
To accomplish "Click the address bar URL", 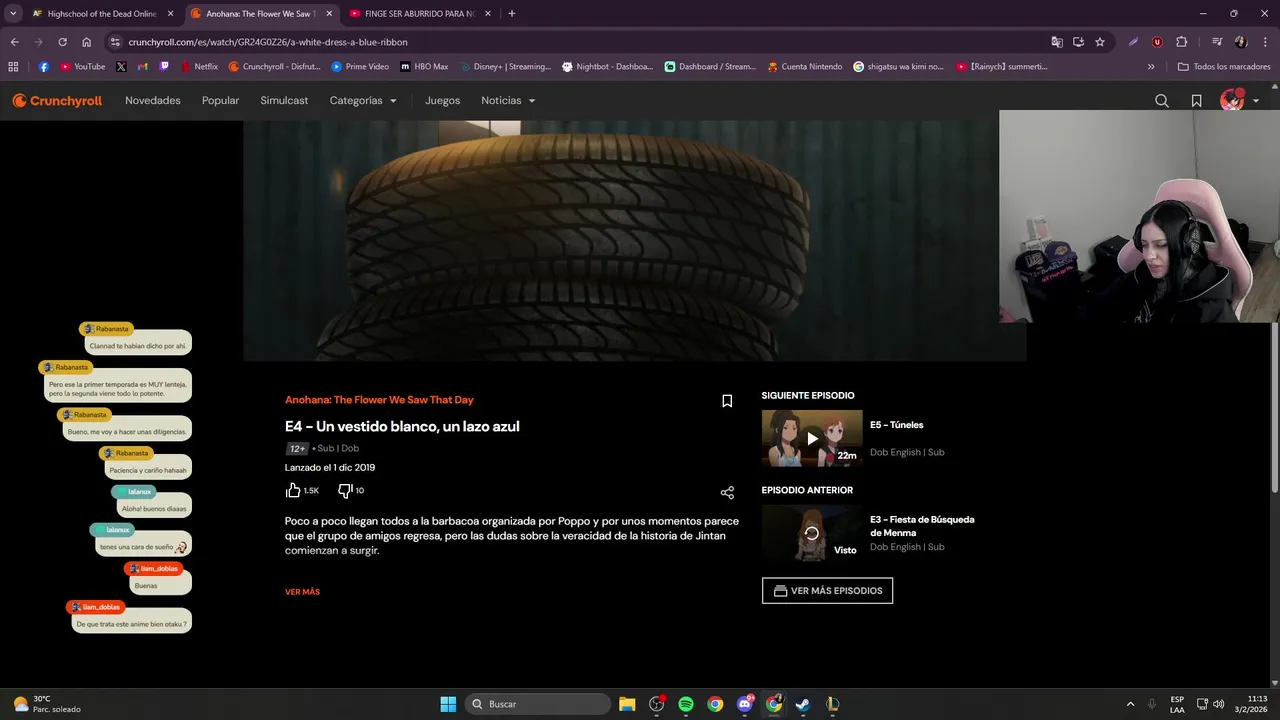I will tap(268, 42).
